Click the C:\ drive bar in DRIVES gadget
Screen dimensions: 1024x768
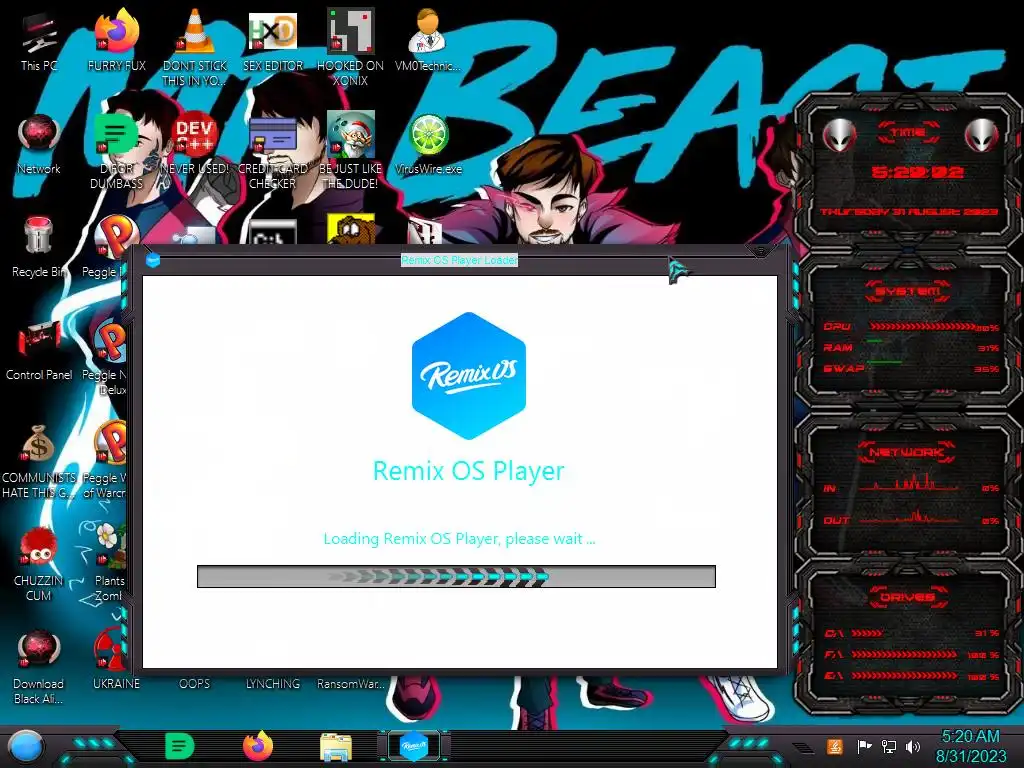pos(867,633)
